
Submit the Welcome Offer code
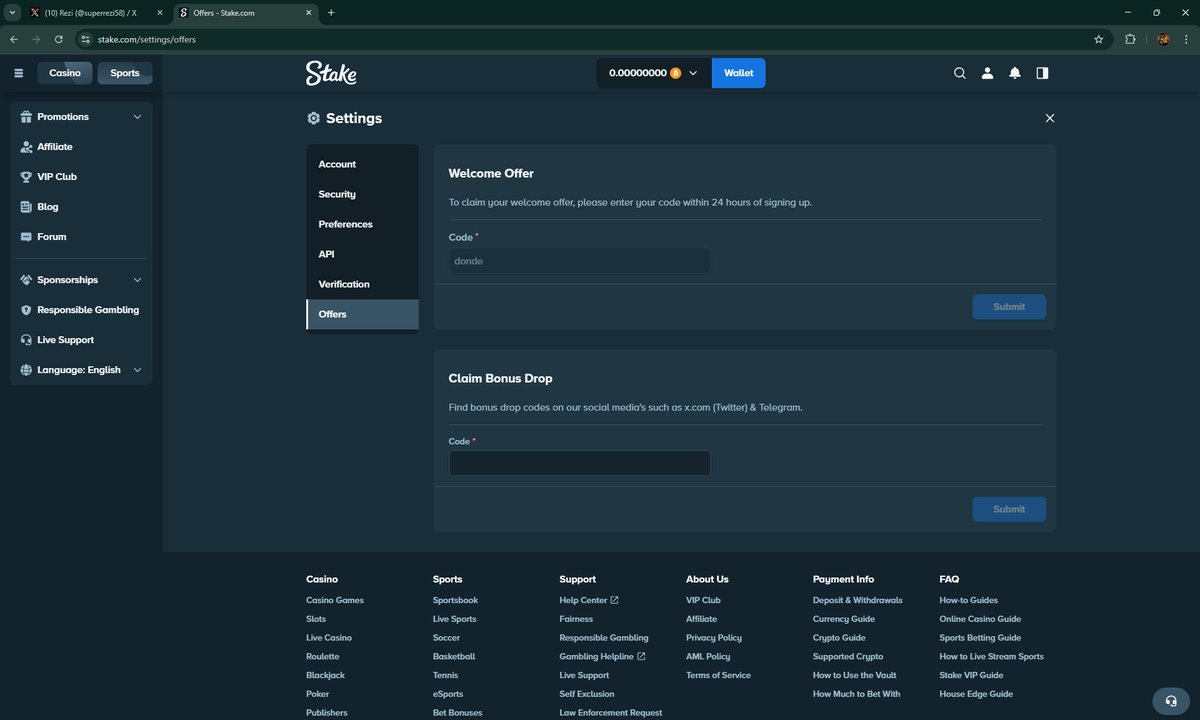tap(1009, 307)
